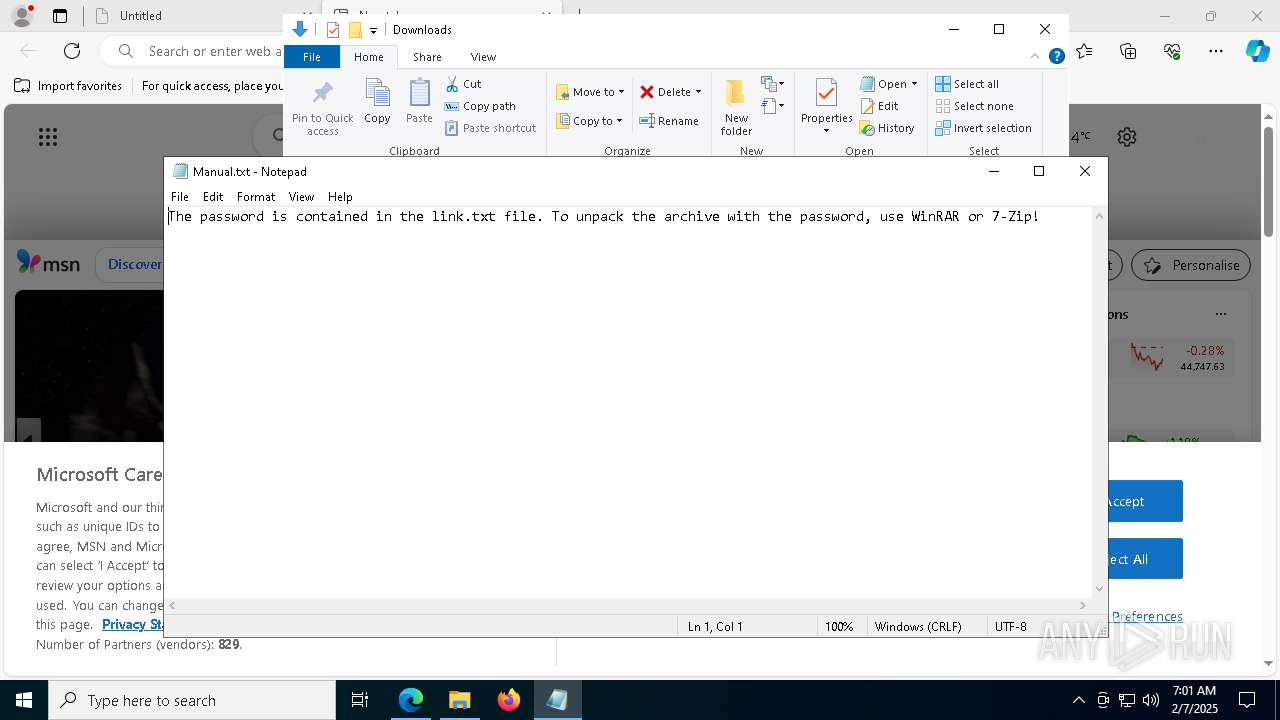Open Task View on taskbar
1280x720 pixels.
(x=360, y=700)
